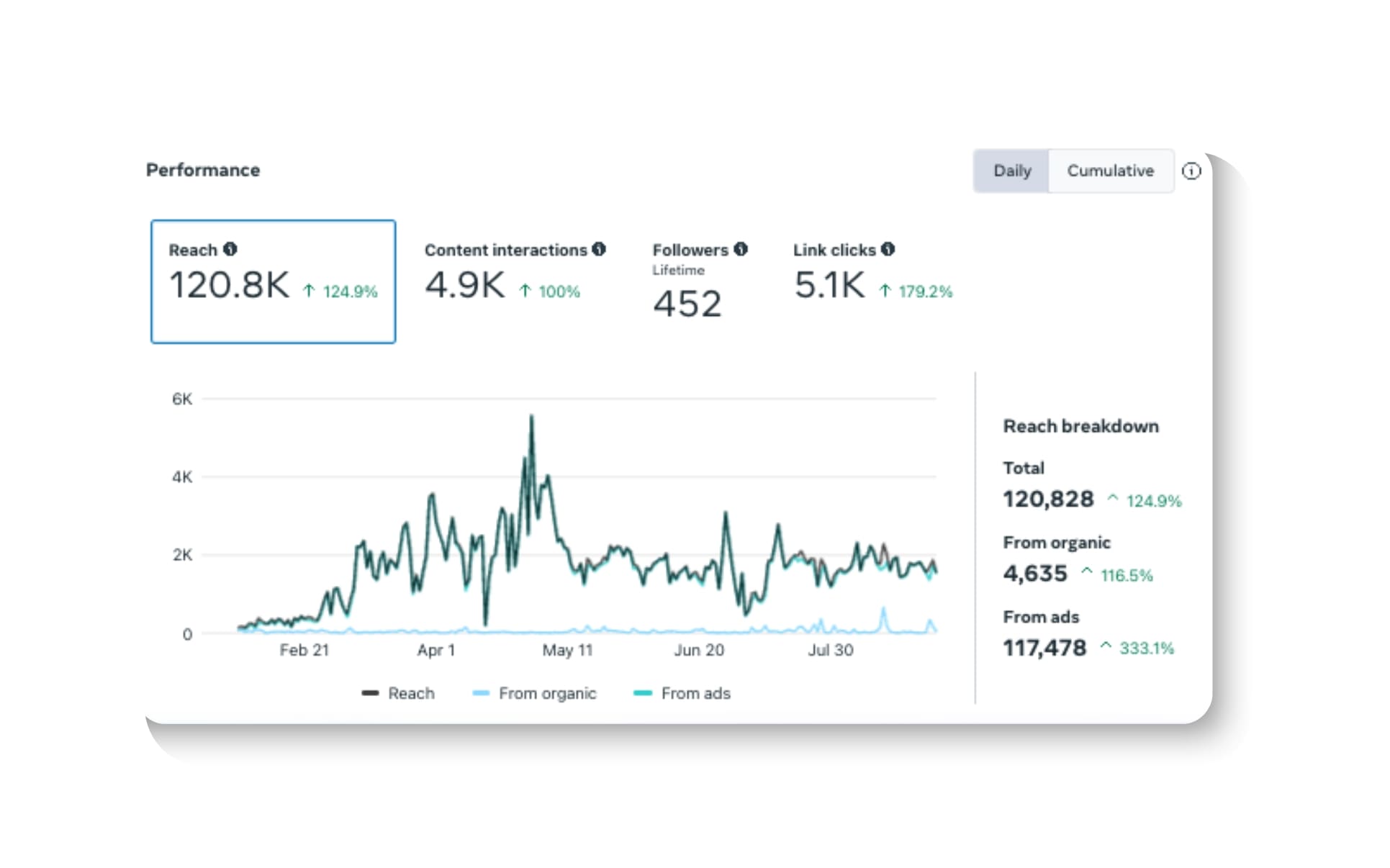
Task: Click the Followers info icon
Action: click(741, 249)
